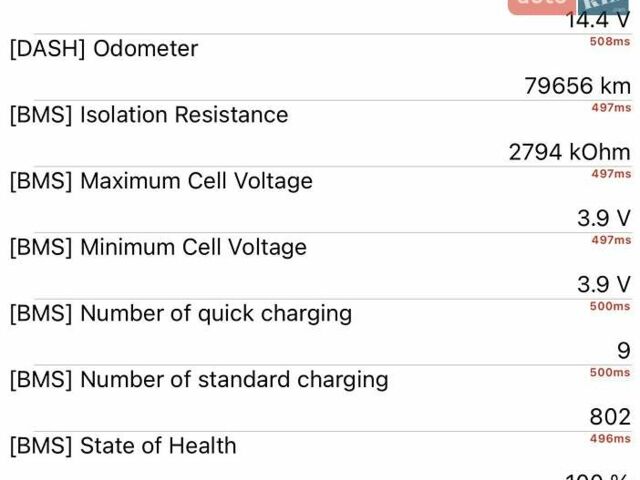Select the [BMS] Maximum Cell Voltage label

pos(161,181)
